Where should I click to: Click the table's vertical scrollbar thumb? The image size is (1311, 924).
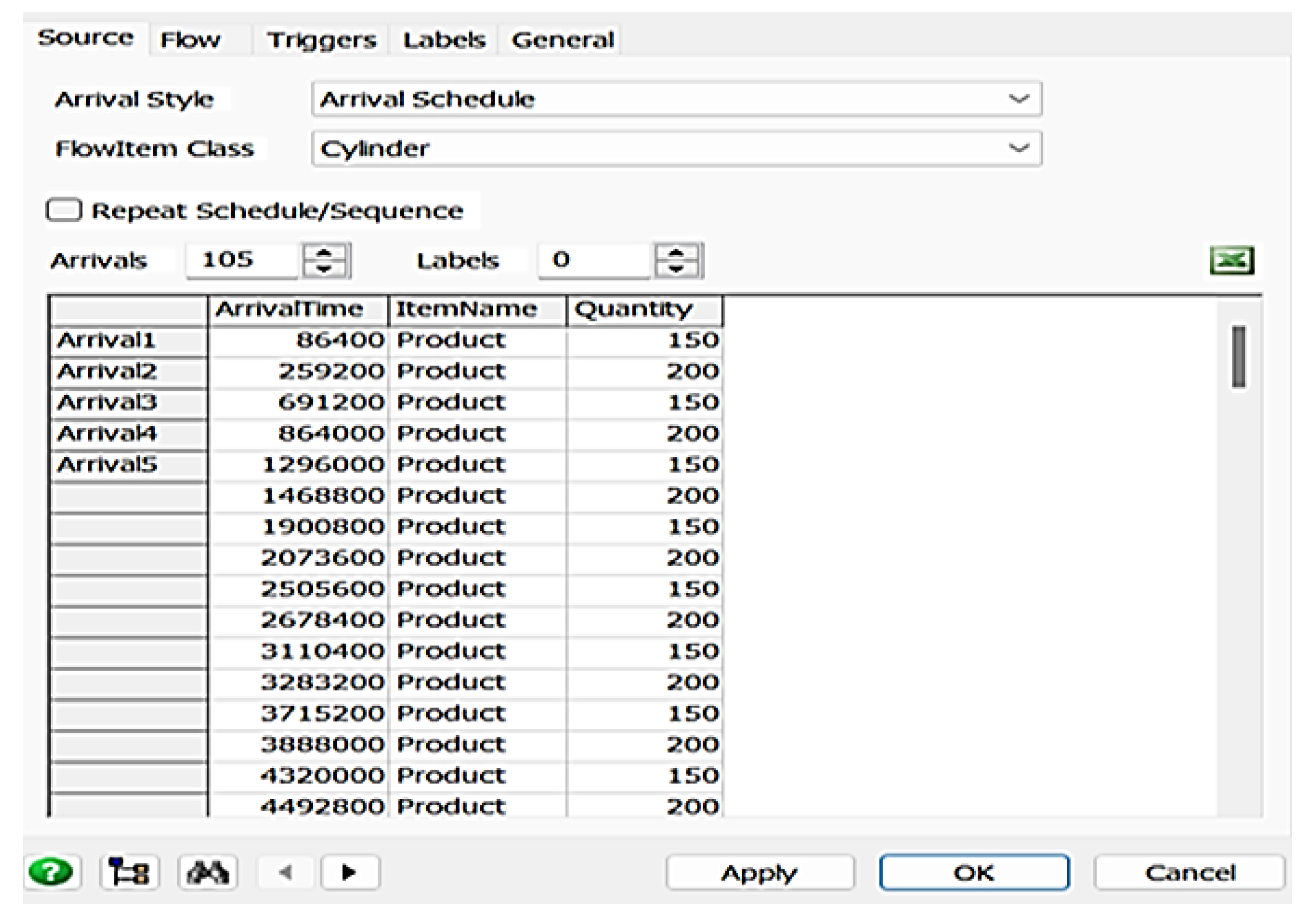tap(1238, 357)
